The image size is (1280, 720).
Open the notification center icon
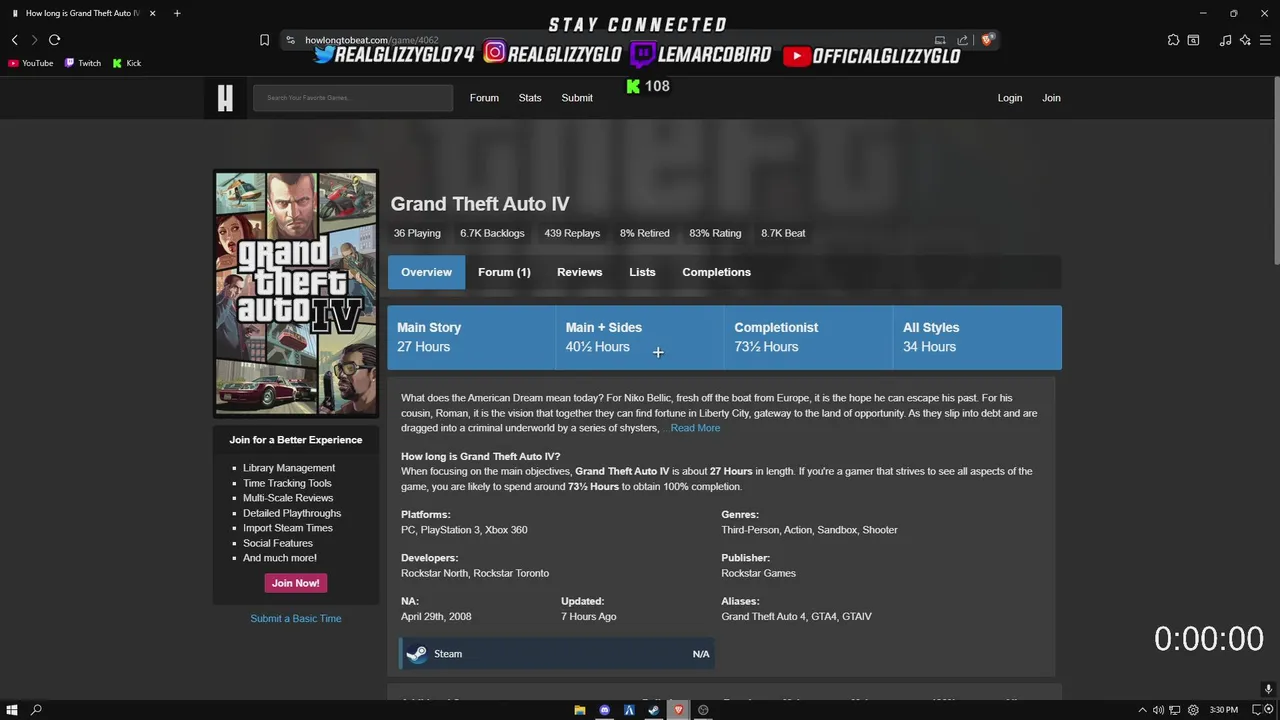coord(1257,710)
